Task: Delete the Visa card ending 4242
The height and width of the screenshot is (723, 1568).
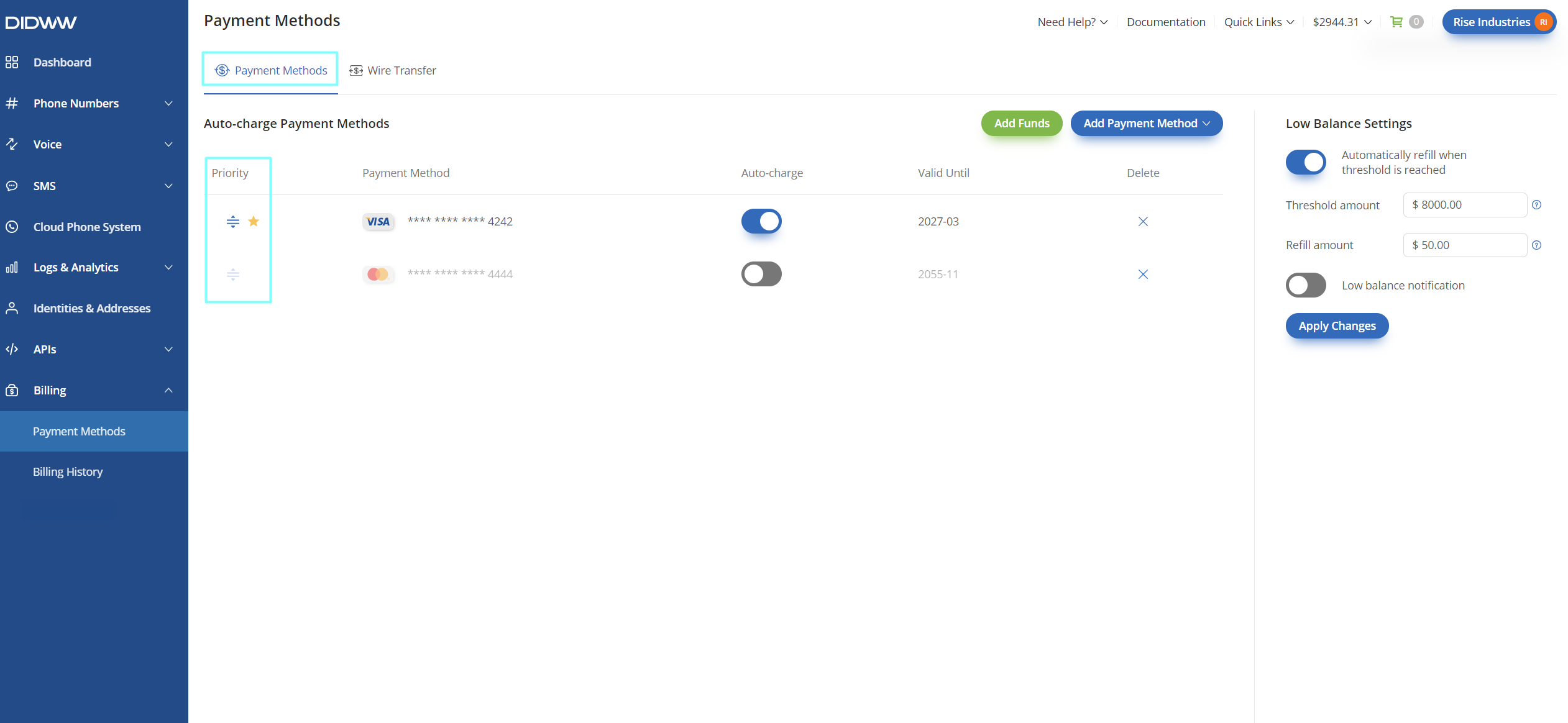Action: pyautogui.click(x=1143, y=221)
